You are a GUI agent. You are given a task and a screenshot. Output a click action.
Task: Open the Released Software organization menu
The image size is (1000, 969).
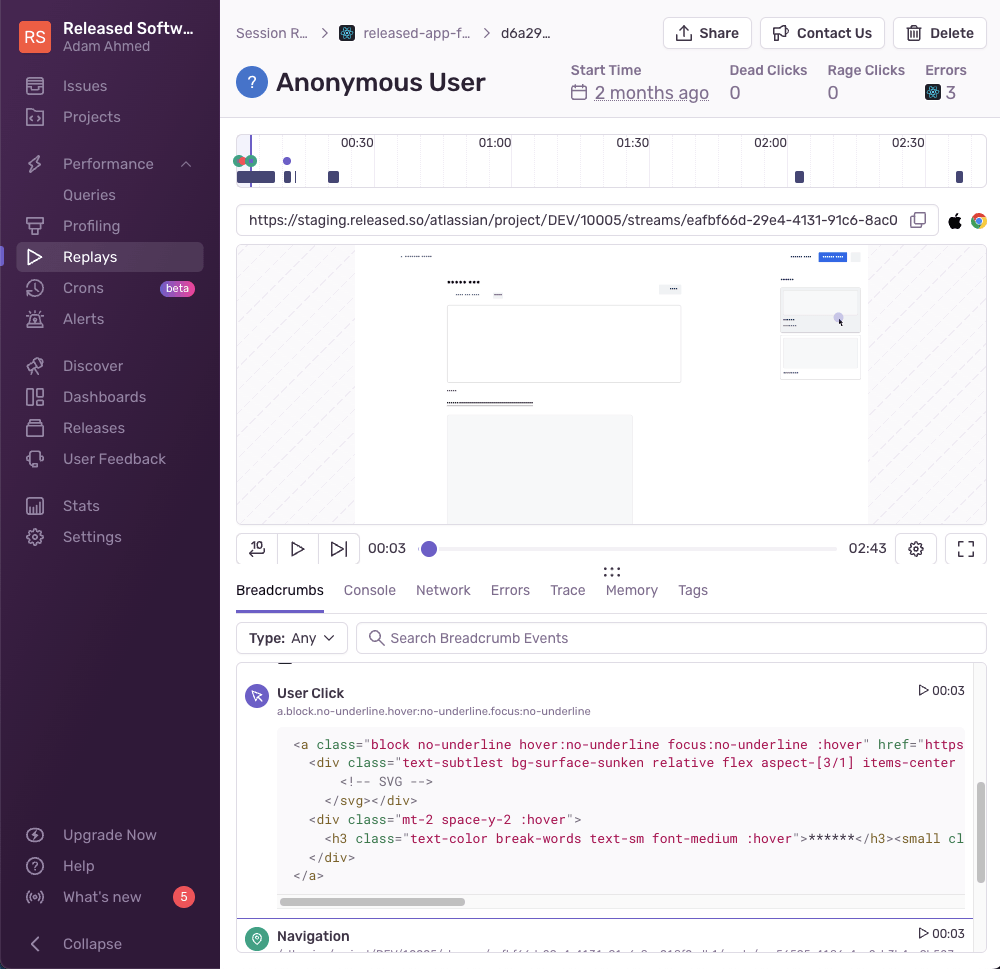pyautogui.click(x=110, y=37)
